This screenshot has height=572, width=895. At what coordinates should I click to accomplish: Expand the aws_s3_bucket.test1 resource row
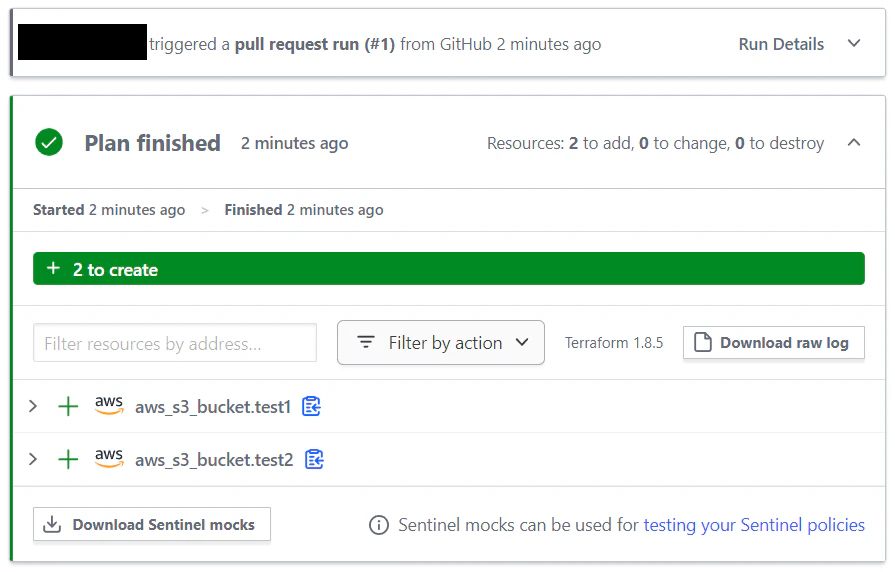(x=33, y=406)
